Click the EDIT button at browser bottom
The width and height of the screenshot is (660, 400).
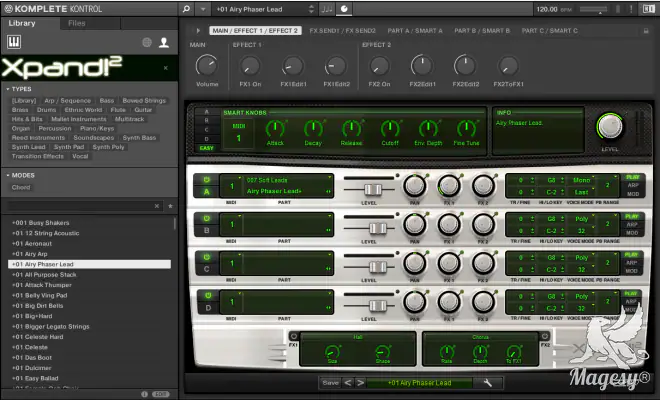click(160, 394)
